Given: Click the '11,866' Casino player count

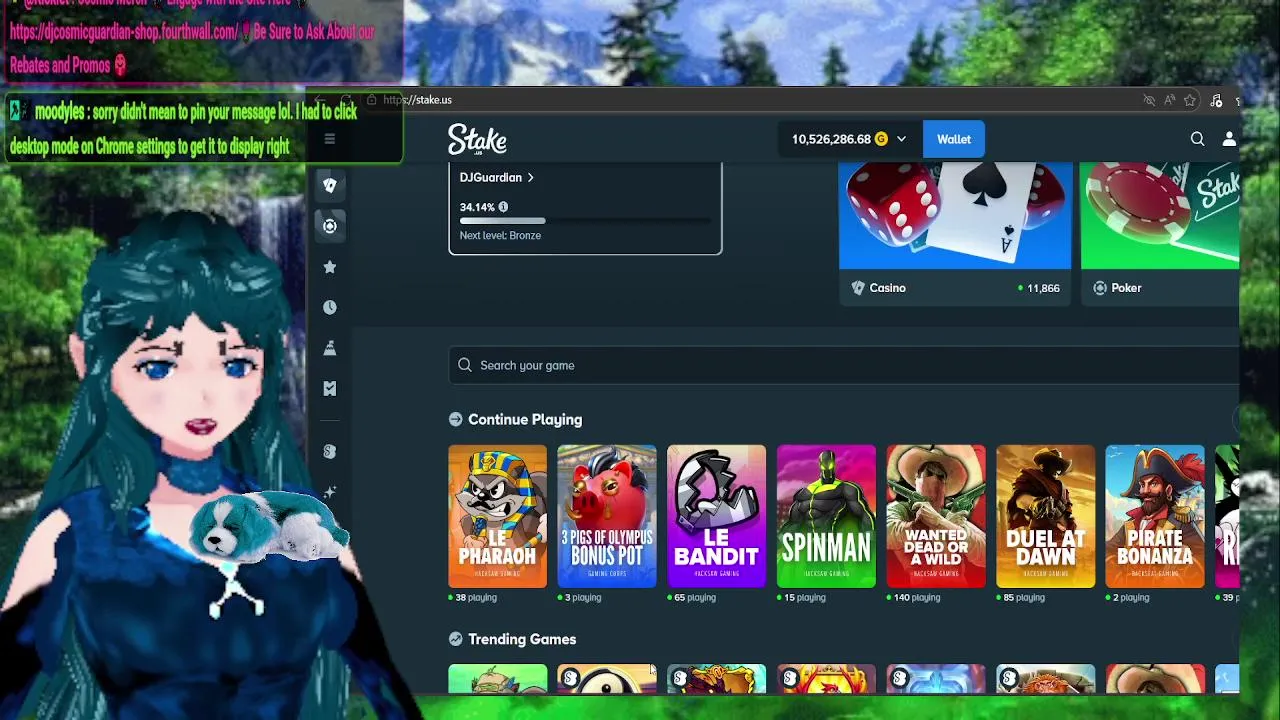Looking at the screenshot, I should coord(1043,288).
